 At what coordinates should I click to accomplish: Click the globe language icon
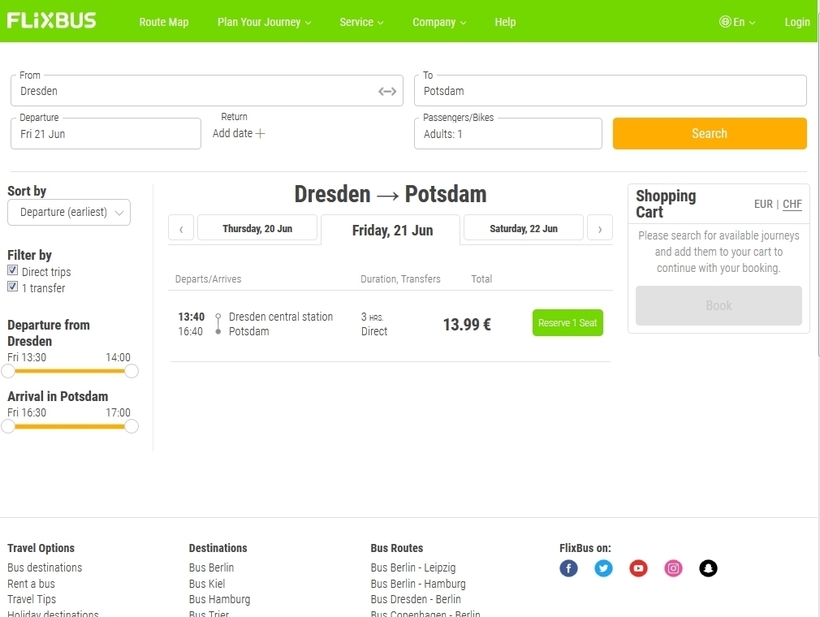(725, 22)
